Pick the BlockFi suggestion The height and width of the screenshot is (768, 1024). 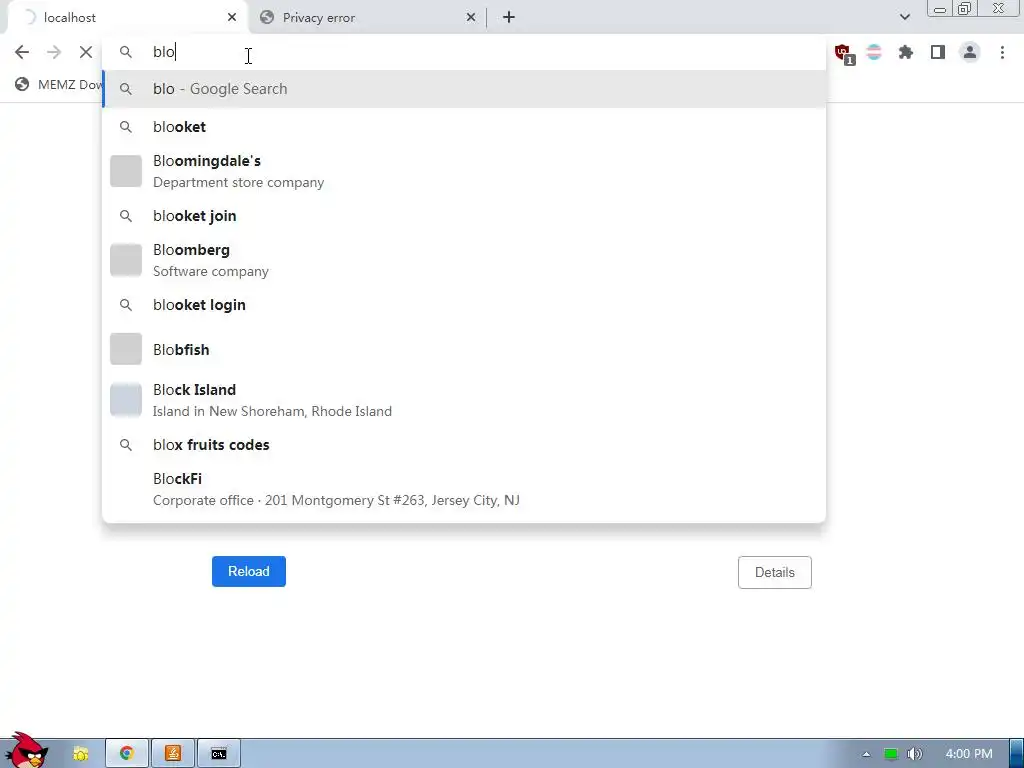click(x=464, y=489)
